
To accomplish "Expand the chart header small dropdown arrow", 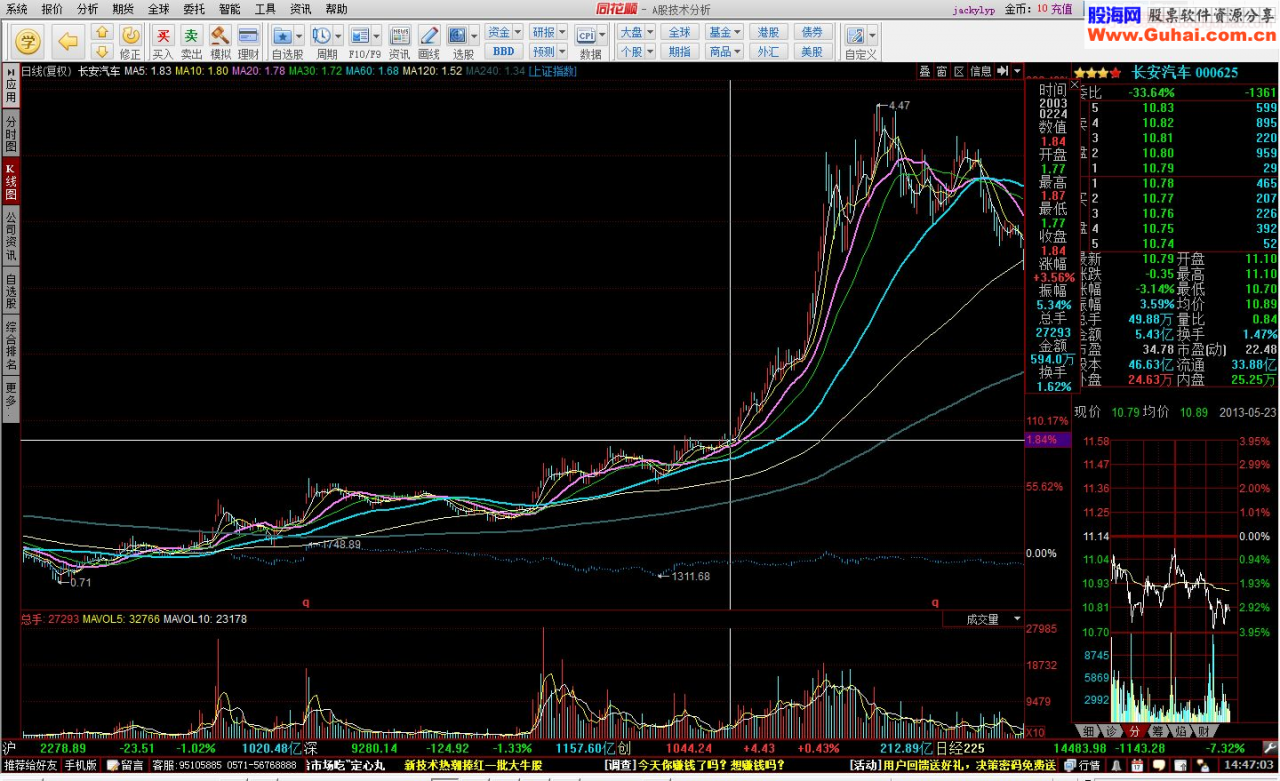I will (1017, 71).
